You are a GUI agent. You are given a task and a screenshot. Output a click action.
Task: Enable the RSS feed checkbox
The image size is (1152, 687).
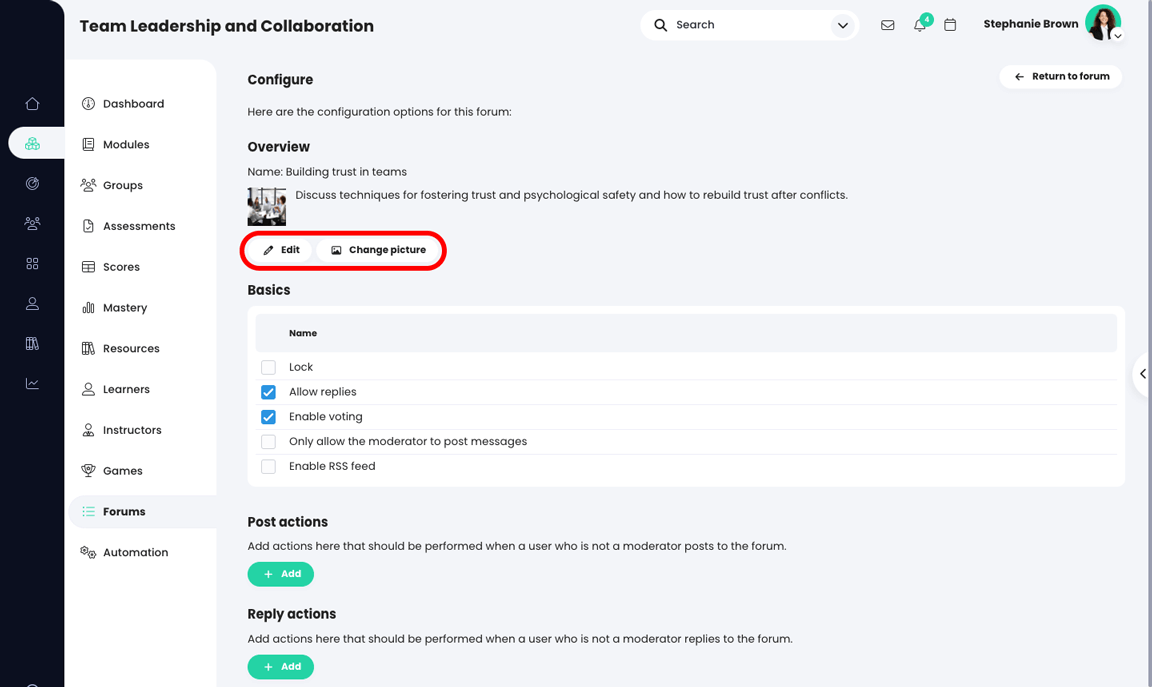268,466
